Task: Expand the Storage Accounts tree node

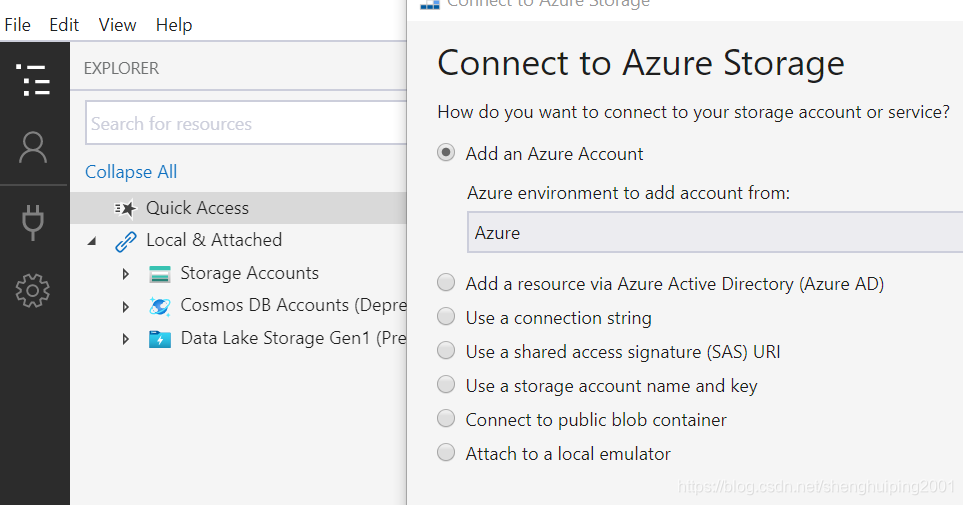Action: coord(126,274)
